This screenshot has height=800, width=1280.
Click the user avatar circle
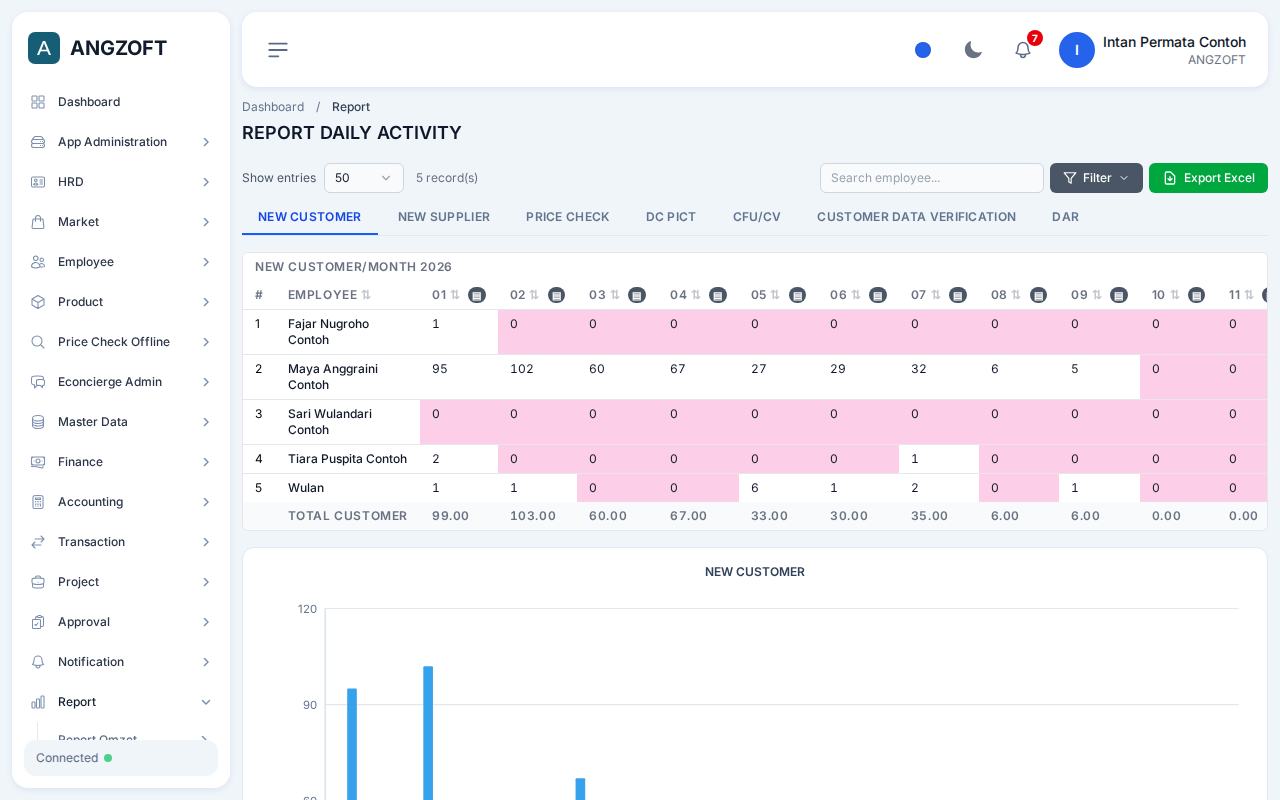tap(1077, 50)
